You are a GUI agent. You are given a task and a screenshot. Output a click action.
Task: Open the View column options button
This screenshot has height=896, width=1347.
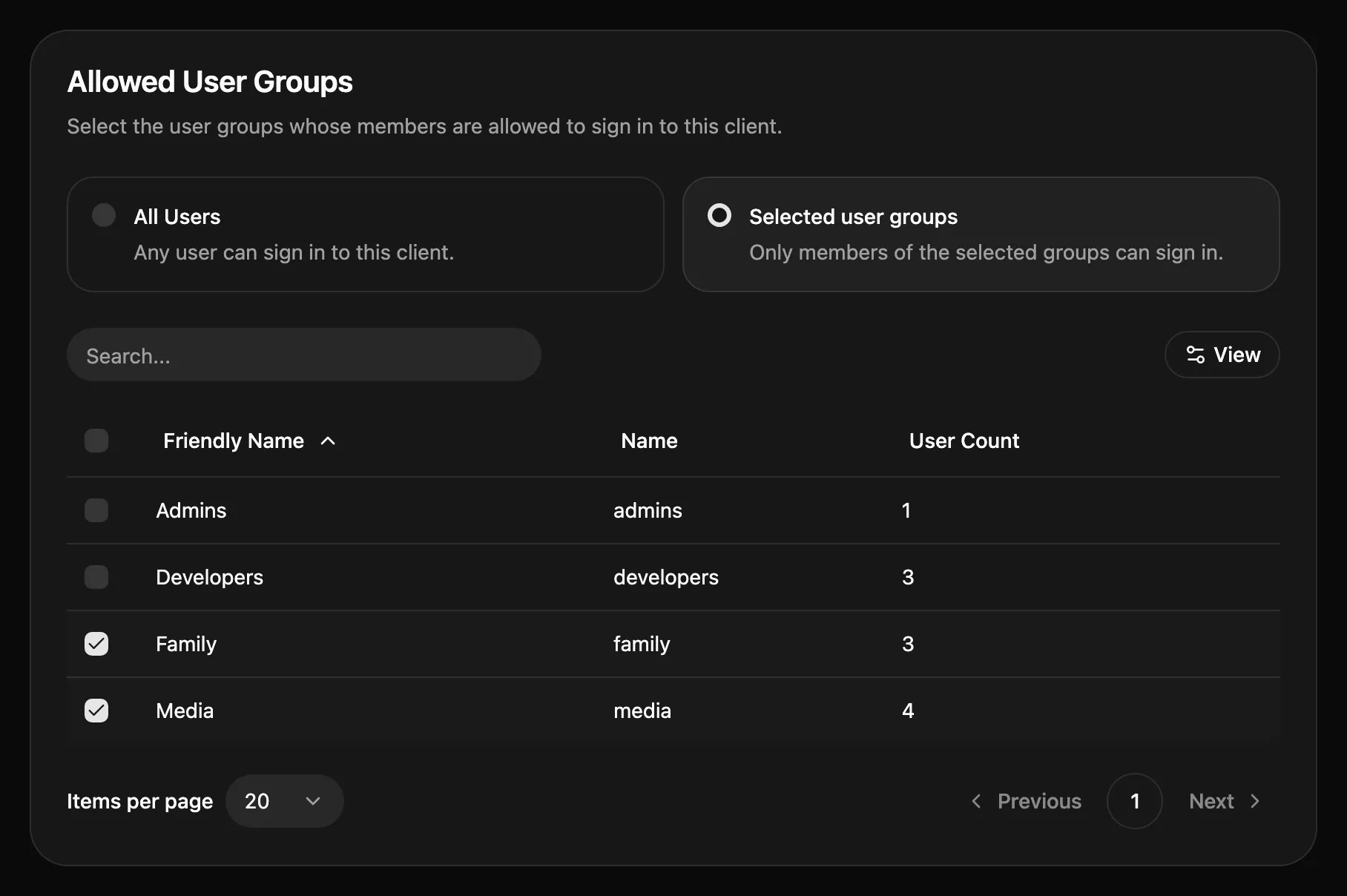[x=1222, y=355]
